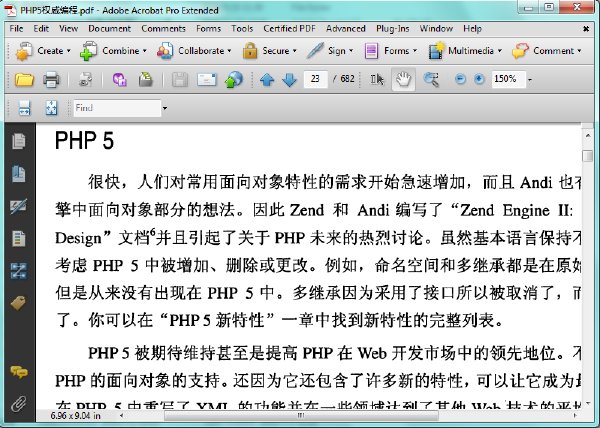Click the vertical scroll up arrow
600x428 pixels.
pos(587,135)
